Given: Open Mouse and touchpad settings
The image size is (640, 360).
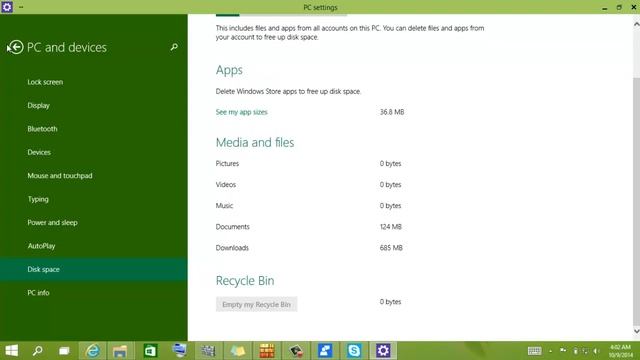Looking at the screenshot, I should pyautogui.click(x=60, y=176).
